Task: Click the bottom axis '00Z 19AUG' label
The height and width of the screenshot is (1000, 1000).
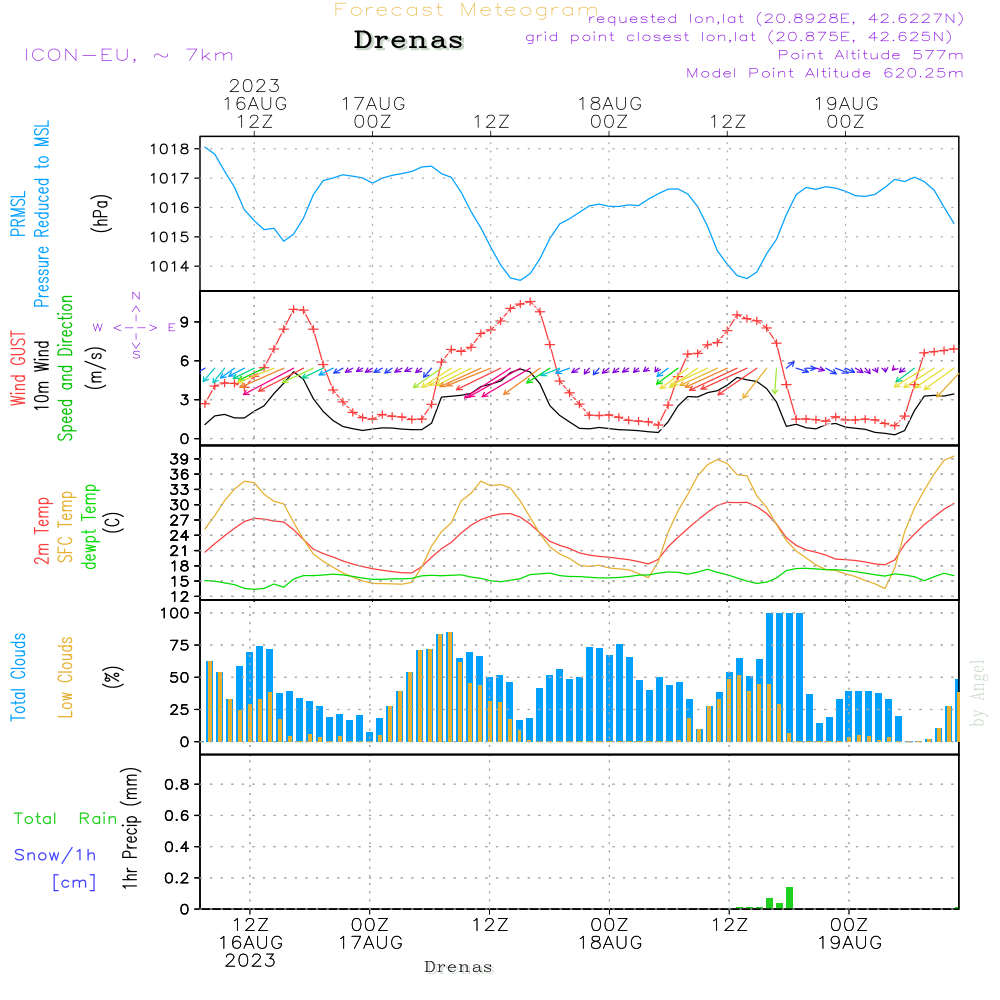Action: 850,933
